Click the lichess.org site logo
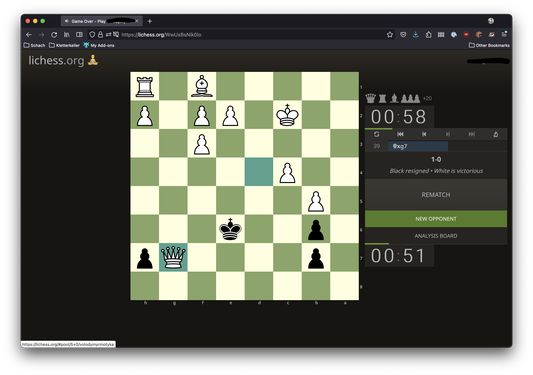 pyautogui.click(x=63, y=61)
